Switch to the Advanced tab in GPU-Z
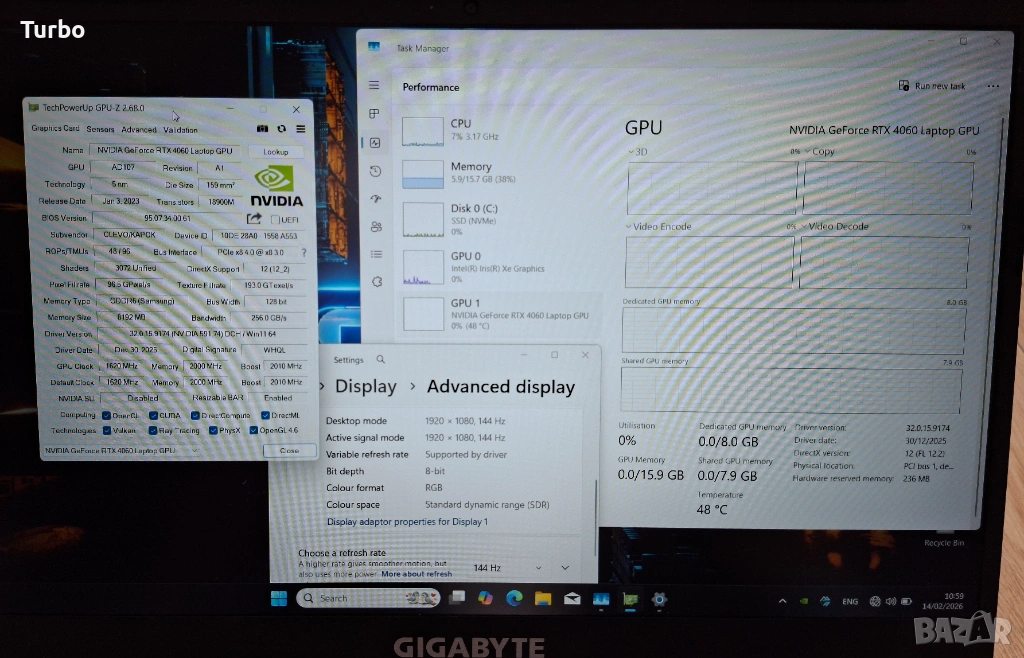 [x=139, y=129]
